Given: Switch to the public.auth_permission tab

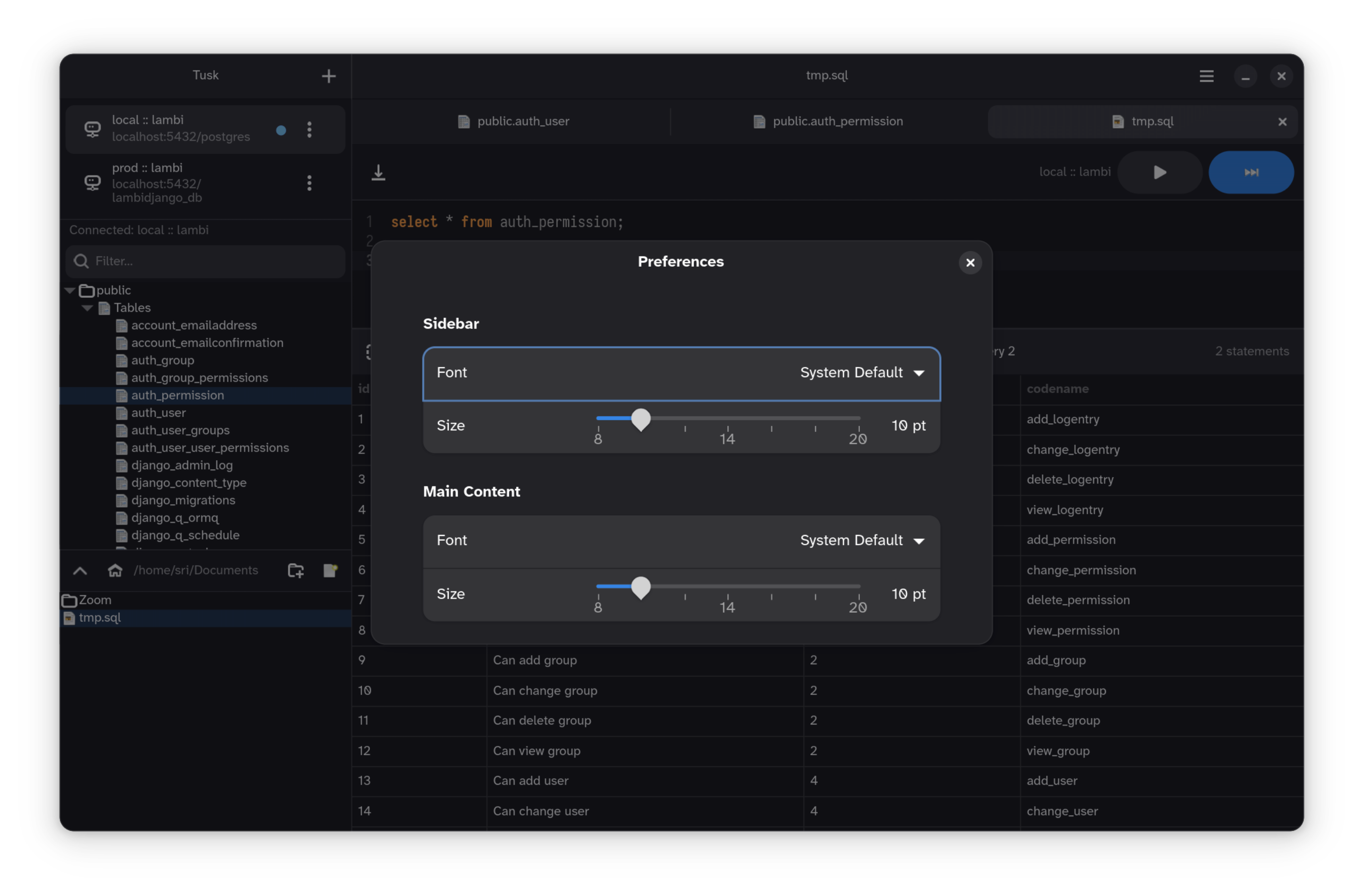Looking at the screenshot, I should tap(827, 121).
